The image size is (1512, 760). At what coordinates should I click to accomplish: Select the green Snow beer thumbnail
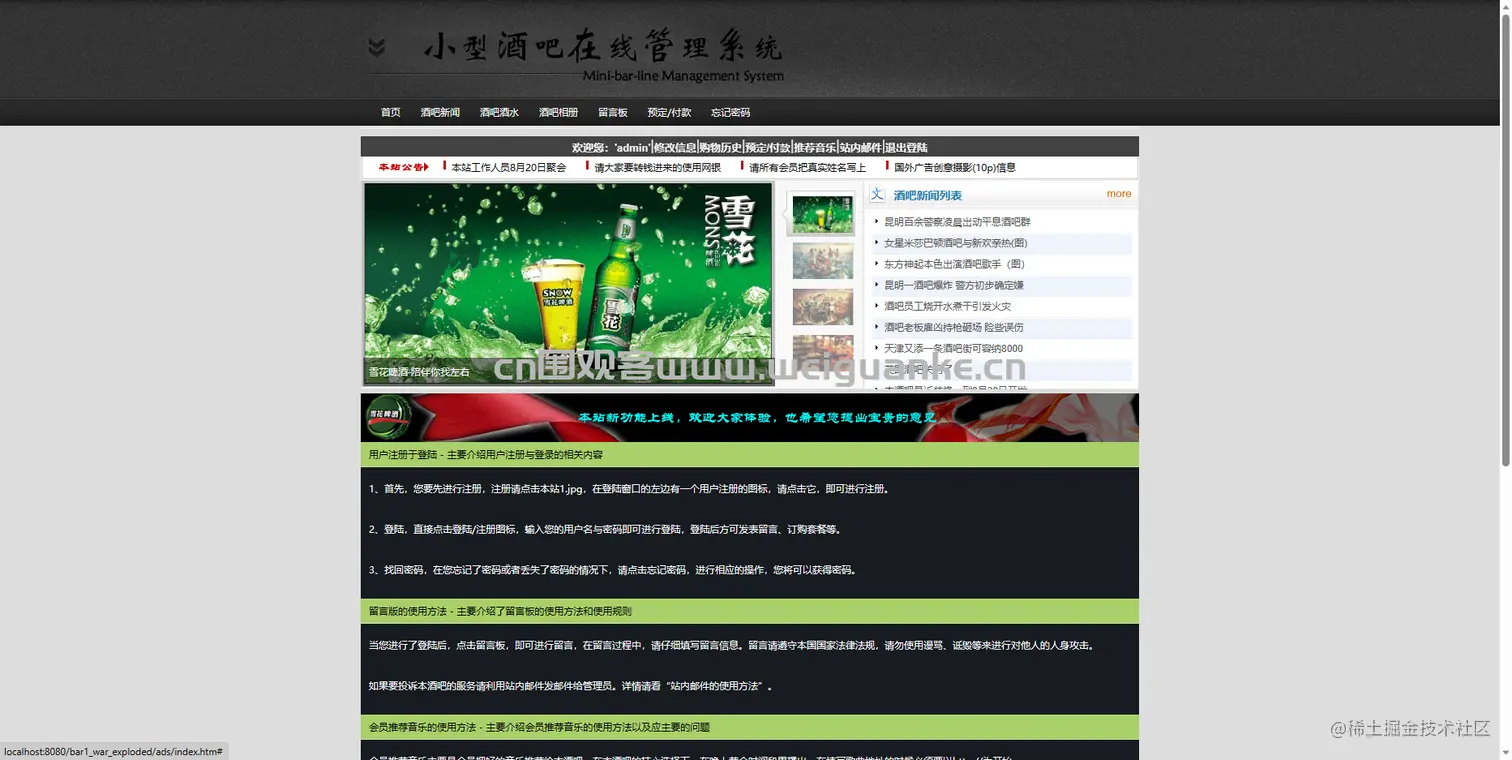[821, 214]
